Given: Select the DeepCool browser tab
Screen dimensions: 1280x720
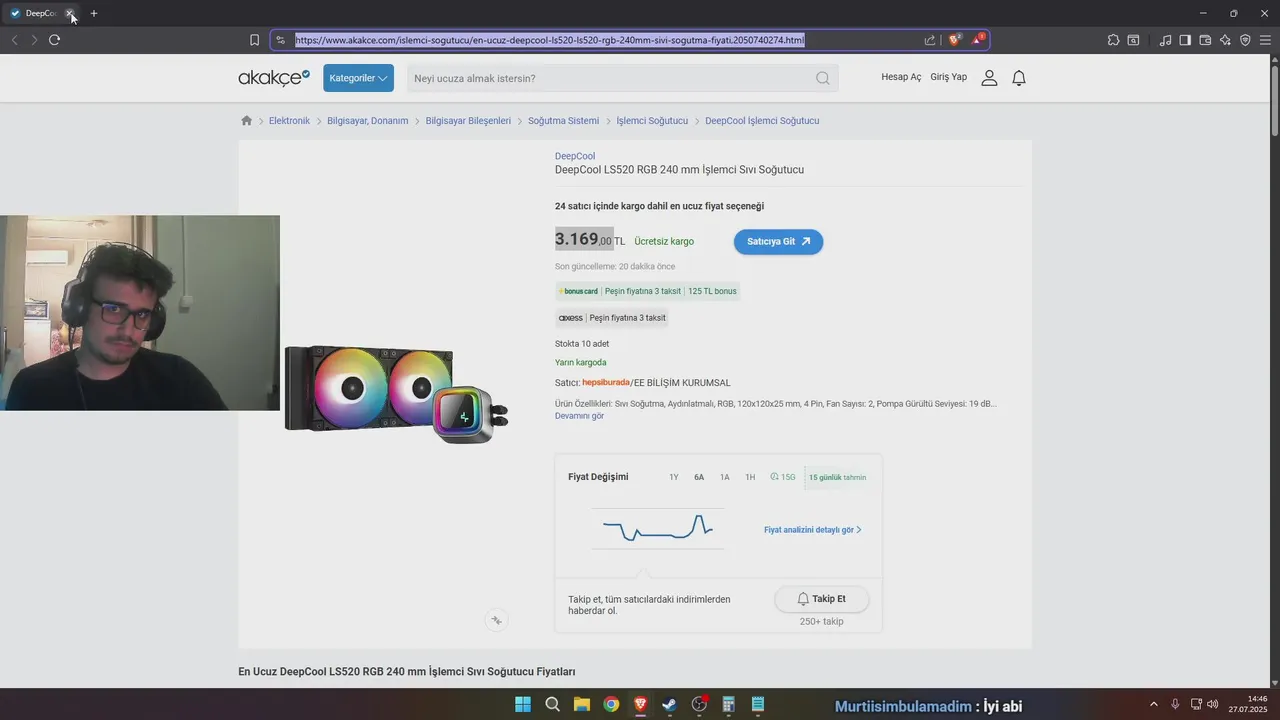Looking at the screenshot, I should tap(42, 13).
